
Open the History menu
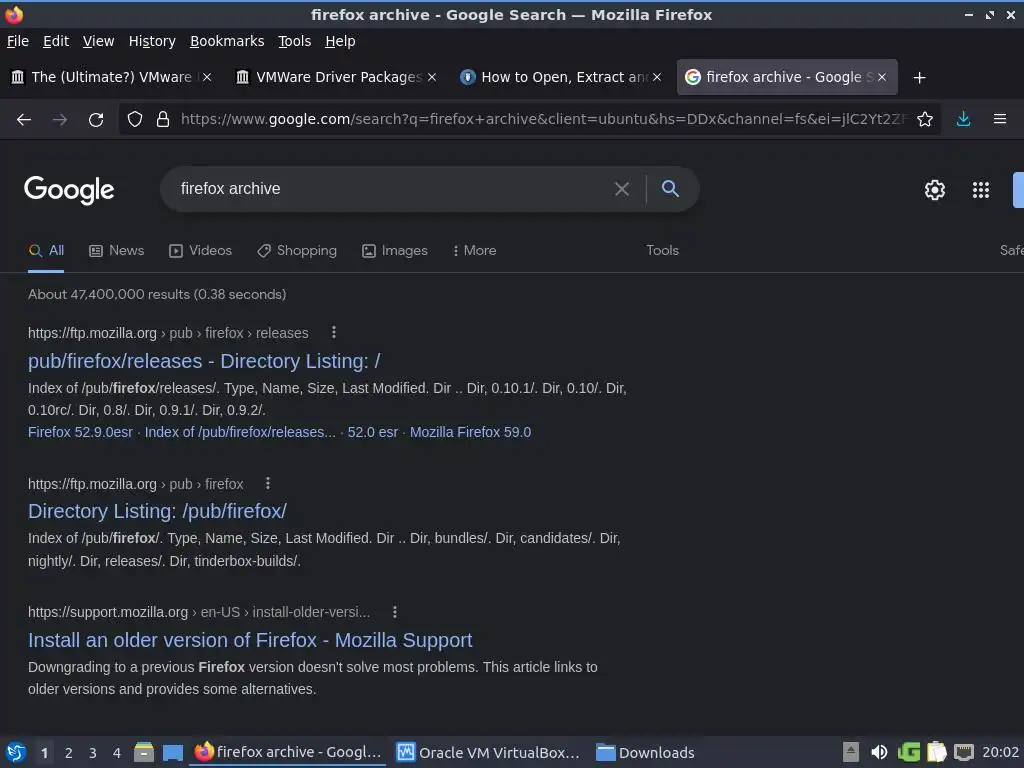152,41
